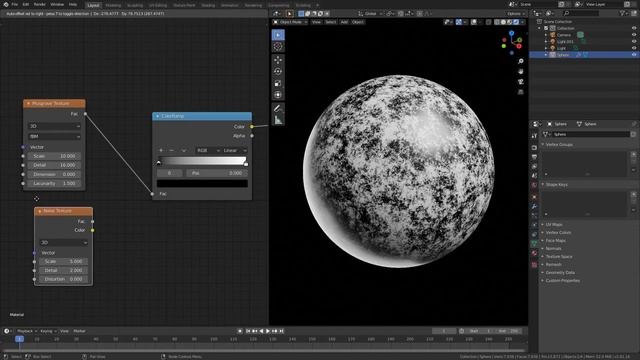Image resolution: width=640 pixels, height=360 pixels.
Task: Select solid viewport shading icon
Action: pos(503,22)
